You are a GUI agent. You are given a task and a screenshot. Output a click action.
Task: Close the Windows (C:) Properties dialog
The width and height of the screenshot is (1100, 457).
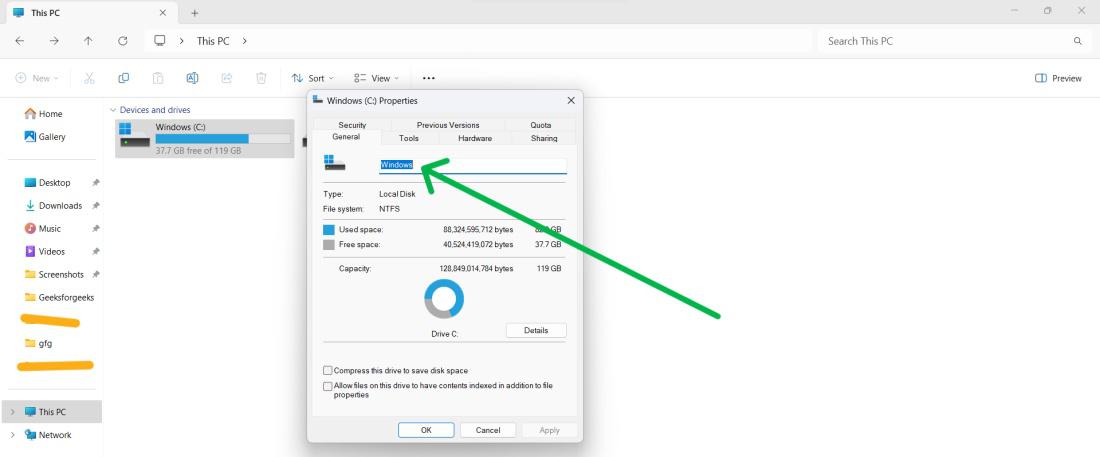click(570, 100)
